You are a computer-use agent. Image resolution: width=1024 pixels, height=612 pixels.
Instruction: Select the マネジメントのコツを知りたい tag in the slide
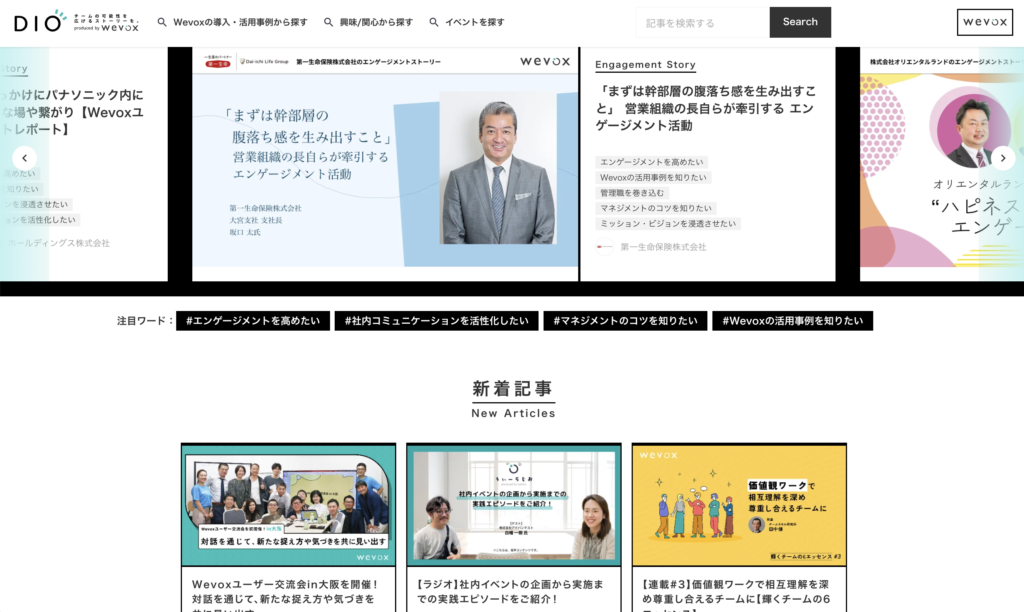tap(656, 208)
